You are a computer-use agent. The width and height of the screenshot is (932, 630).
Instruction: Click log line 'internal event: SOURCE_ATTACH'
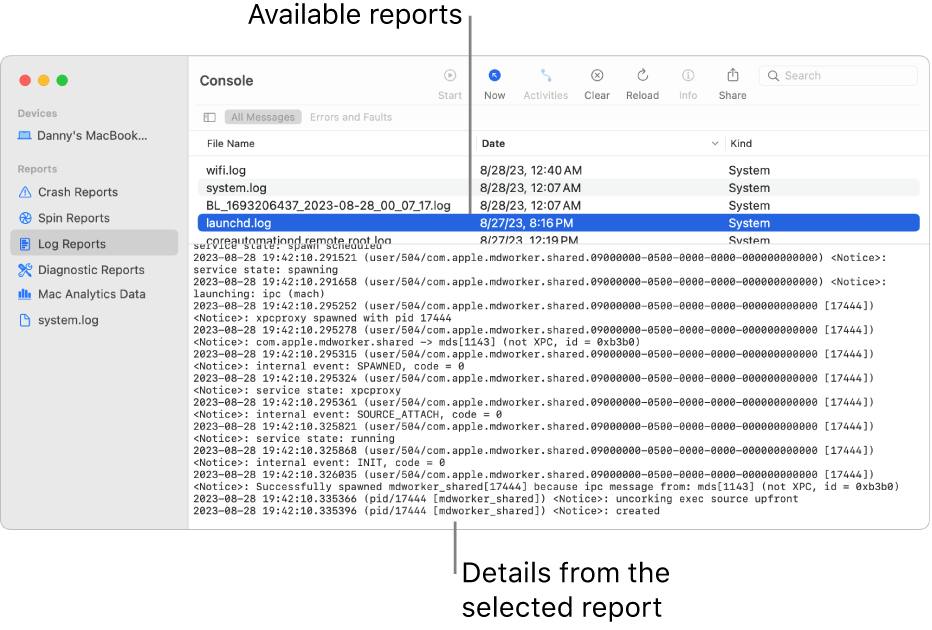coord(348,414)
